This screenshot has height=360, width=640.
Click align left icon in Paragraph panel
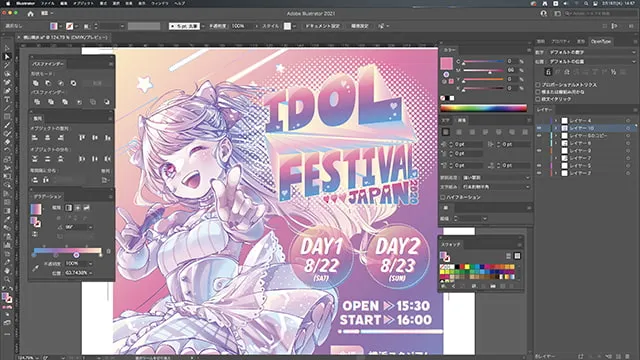pyautogui.click(x=446, y=132)
